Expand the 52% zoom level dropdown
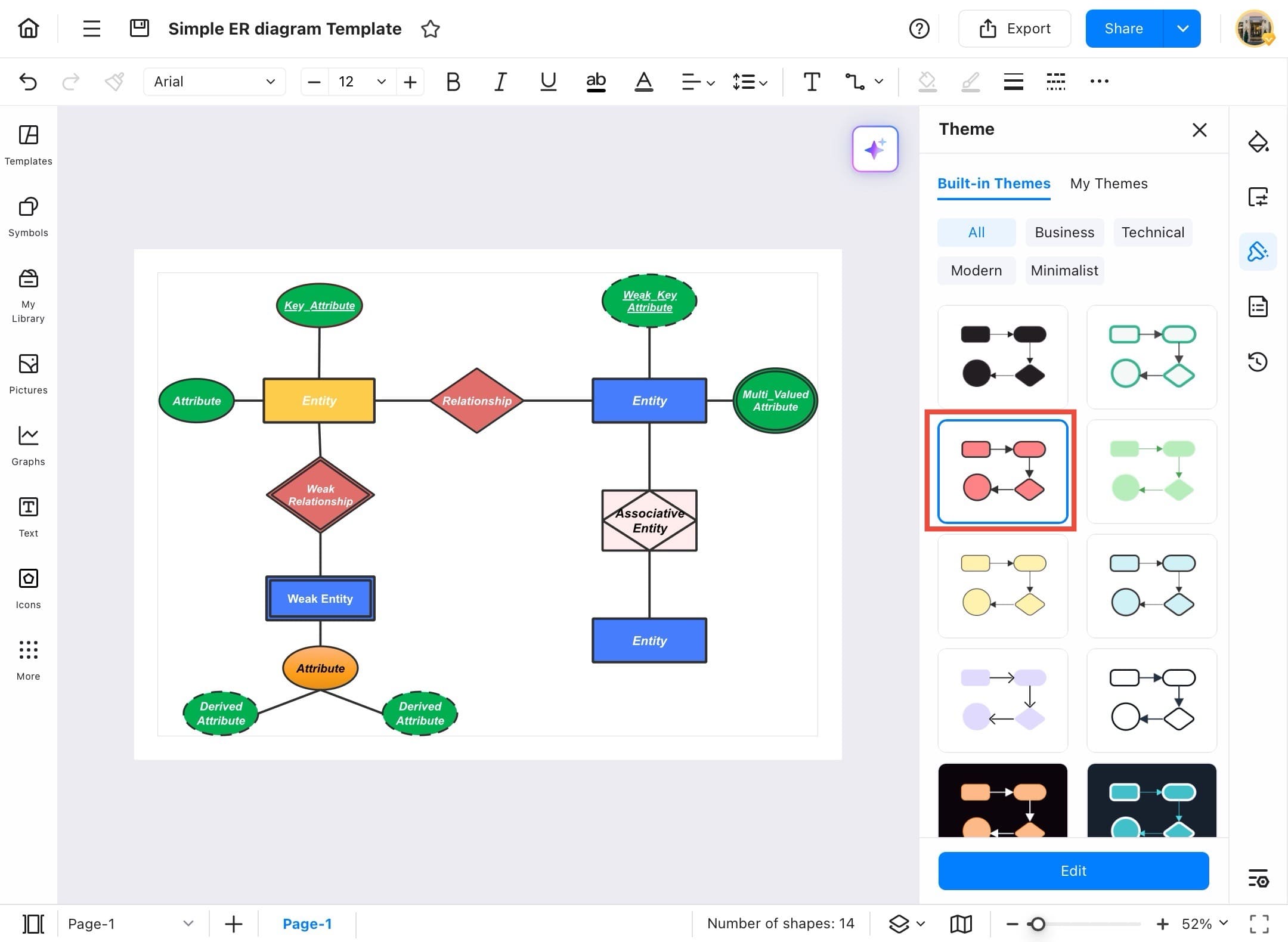Viewport: 1288px width, 942px height. click(x=1223, y=924)
